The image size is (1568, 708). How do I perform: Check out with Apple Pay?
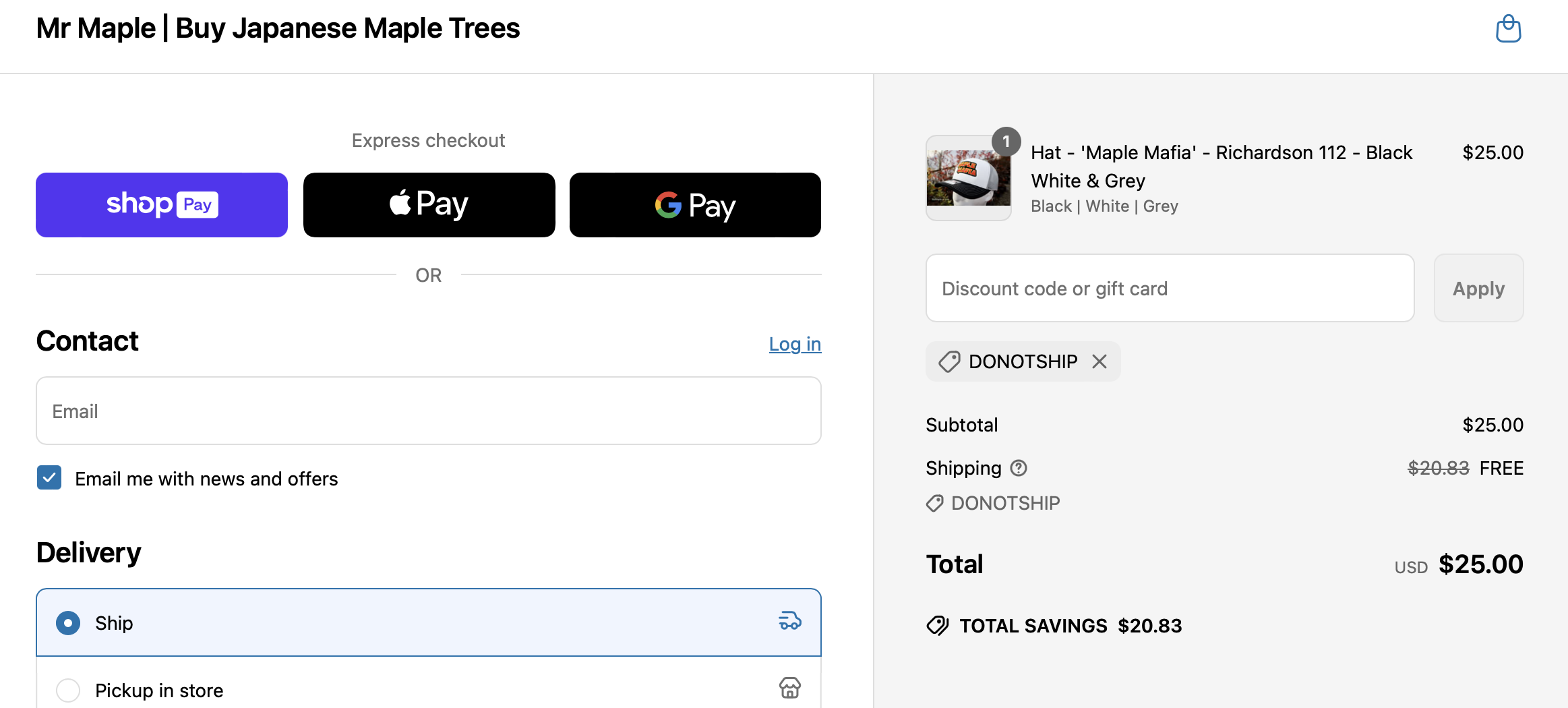click(429, 205)
